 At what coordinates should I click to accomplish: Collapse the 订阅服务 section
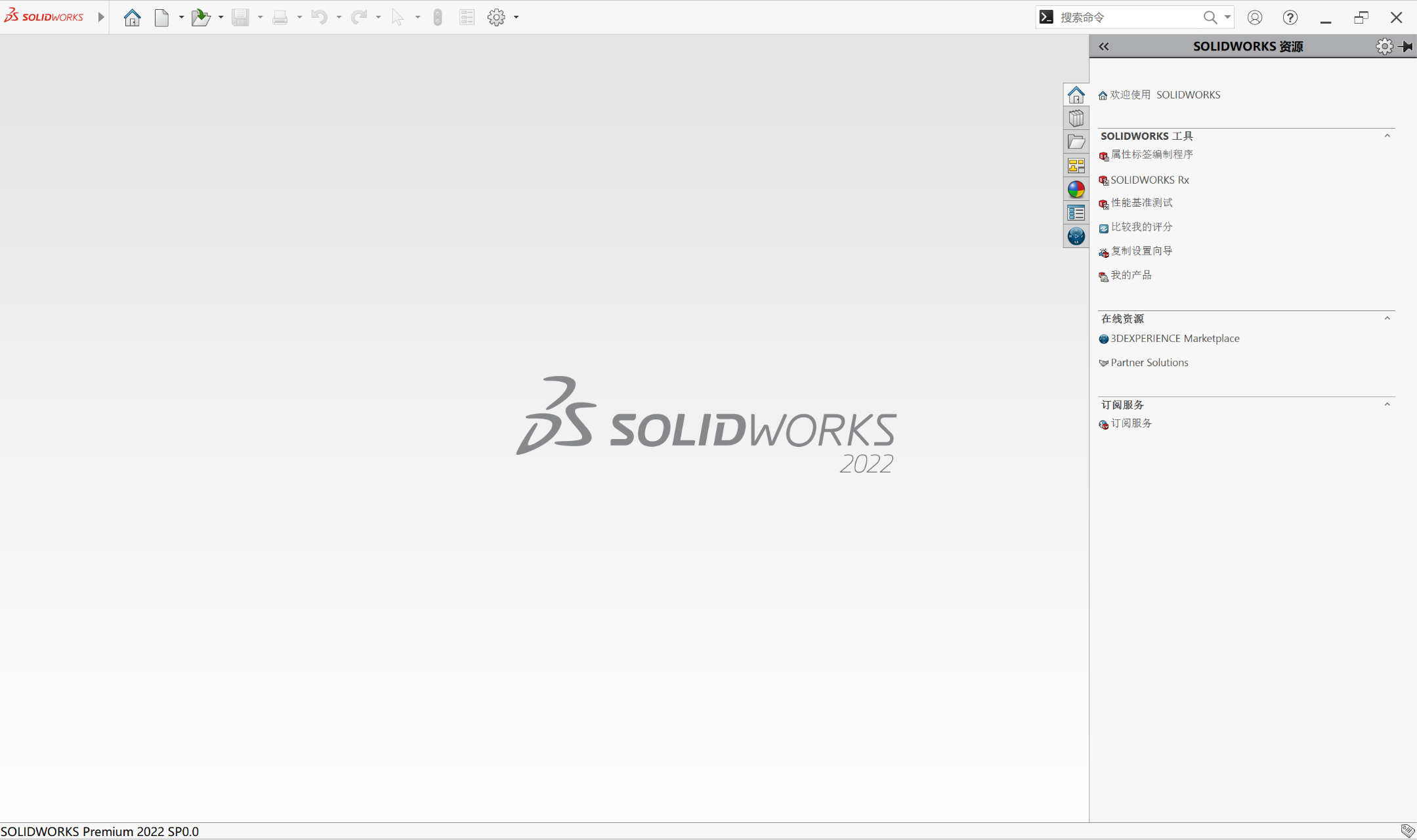click(1386, 404)
